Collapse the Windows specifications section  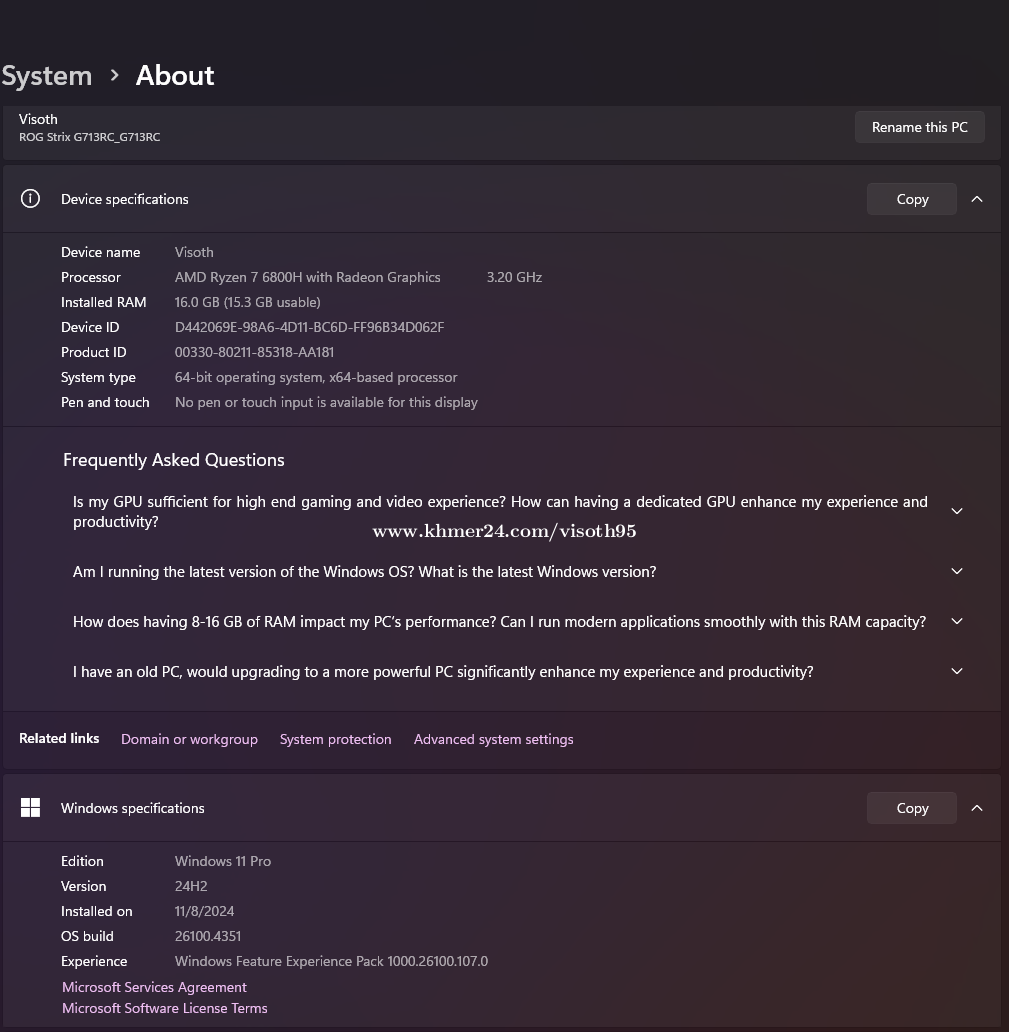tap(977, 808)
